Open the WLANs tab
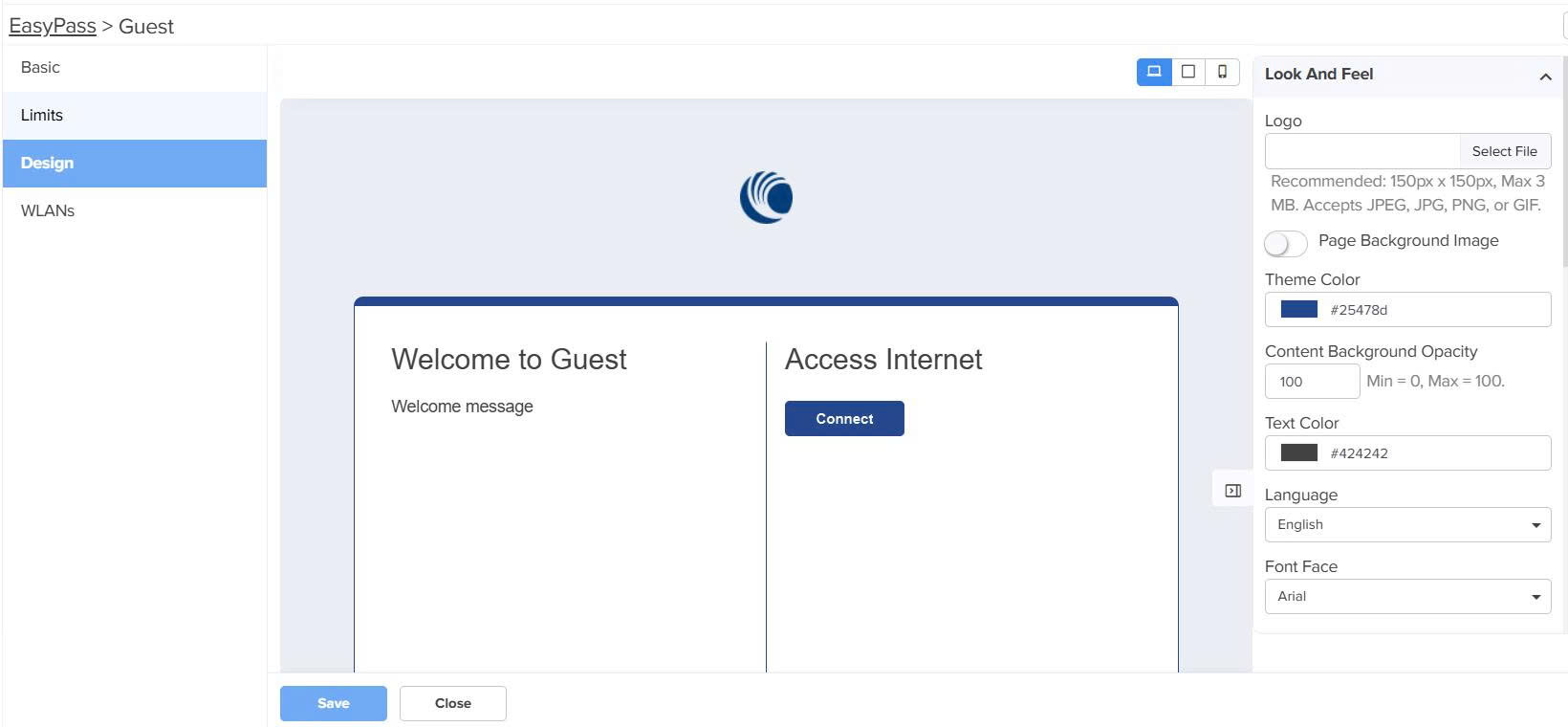 [48, 211]
